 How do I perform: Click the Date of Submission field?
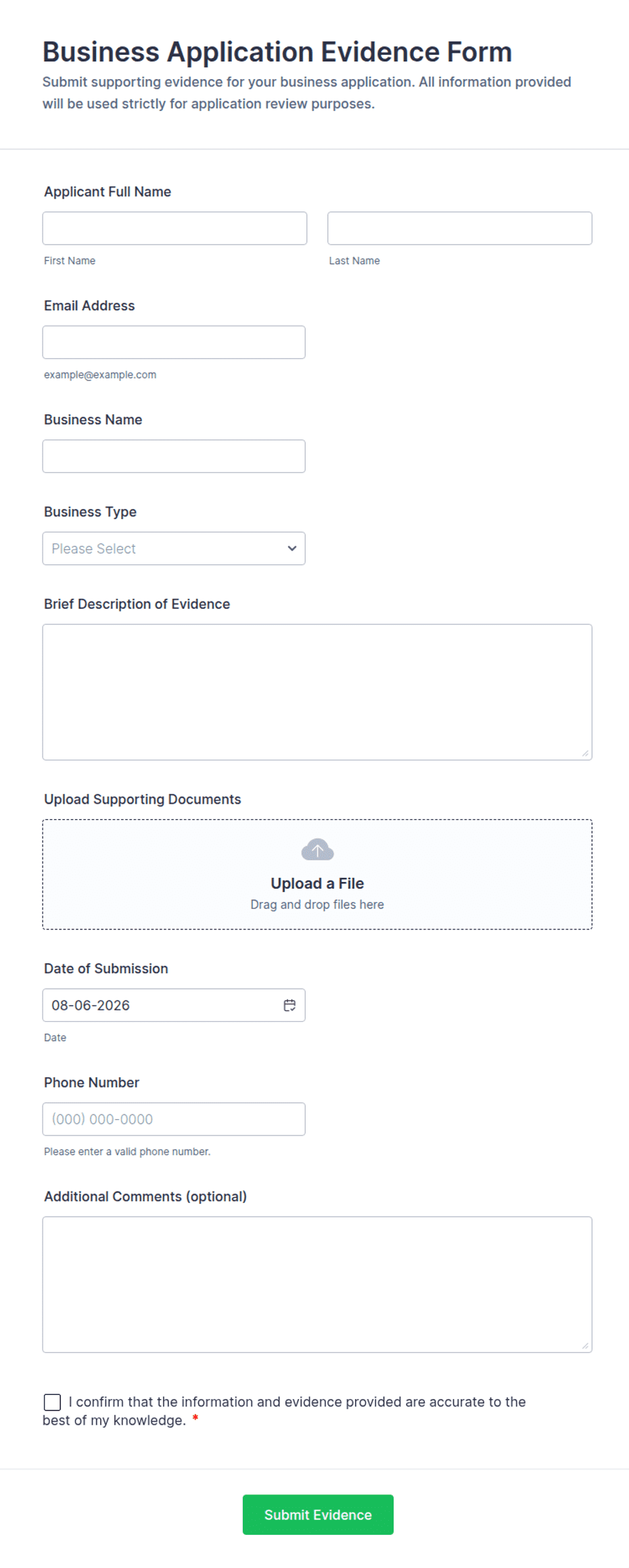tap(174, 1005)
